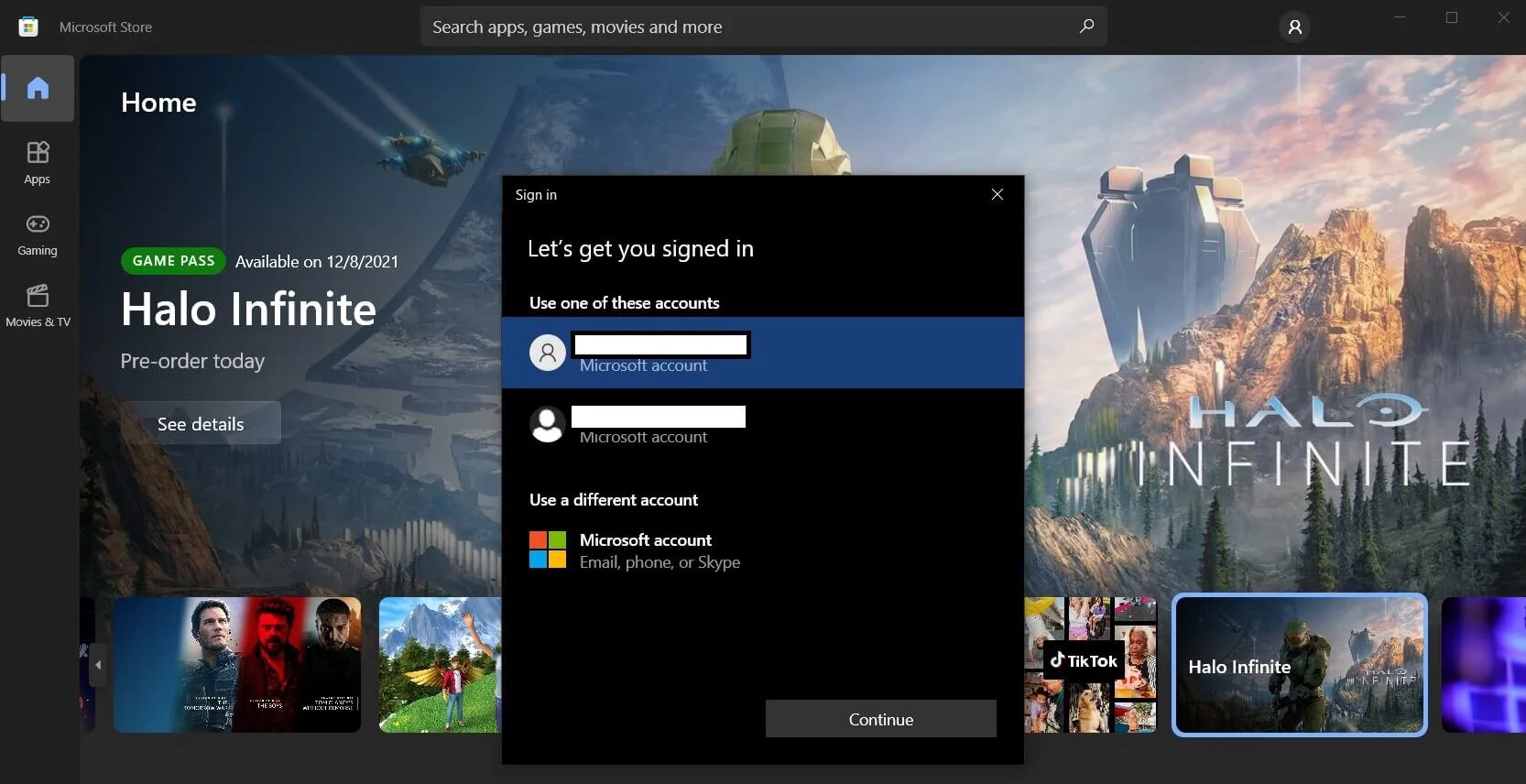Maximize the Microsoft Store window
The image size is (1526, 784).
click(1452, 17)
